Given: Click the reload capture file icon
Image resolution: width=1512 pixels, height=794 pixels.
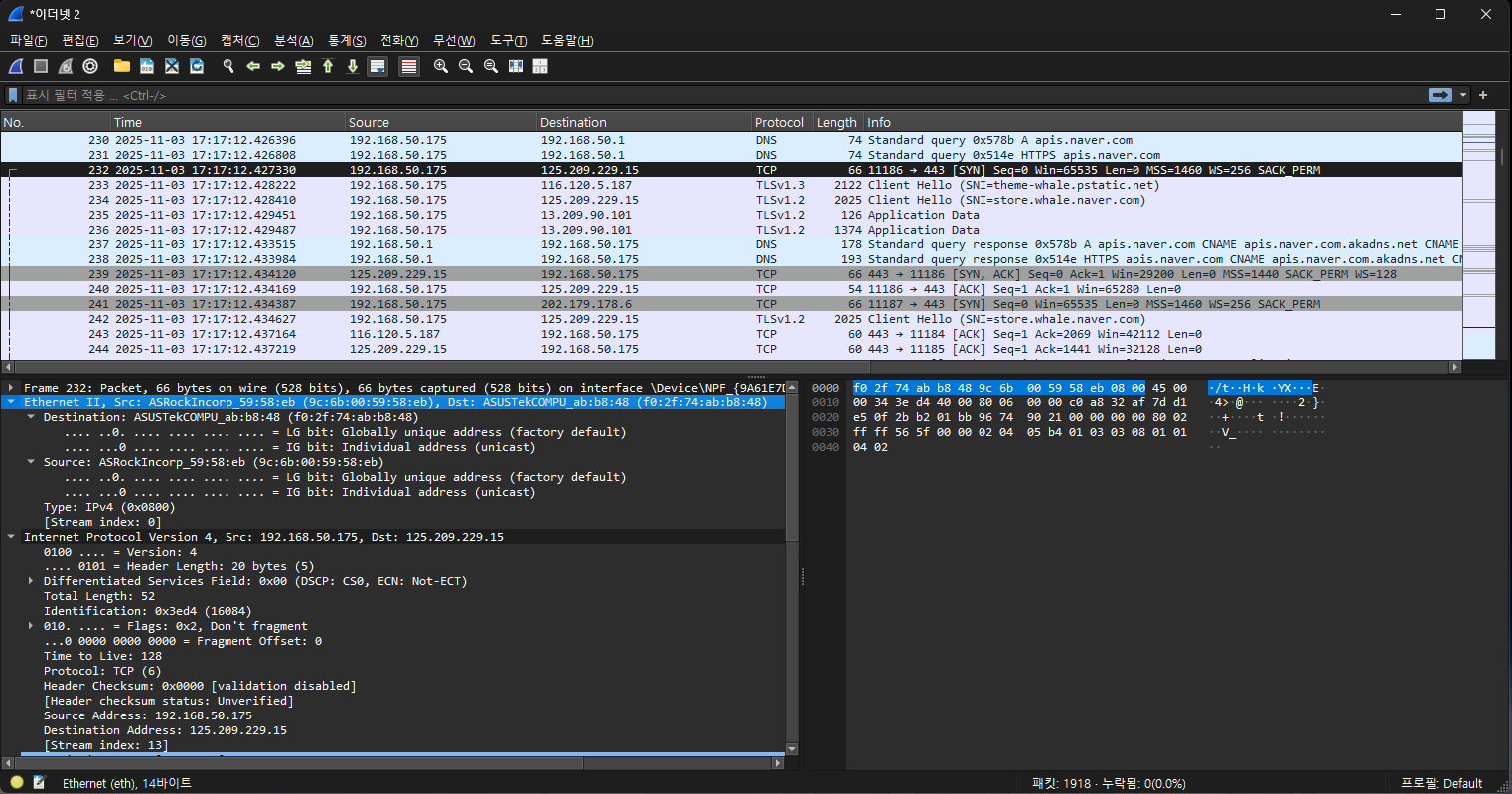Looking at the screenshot, I should click(x=197, y=66).
